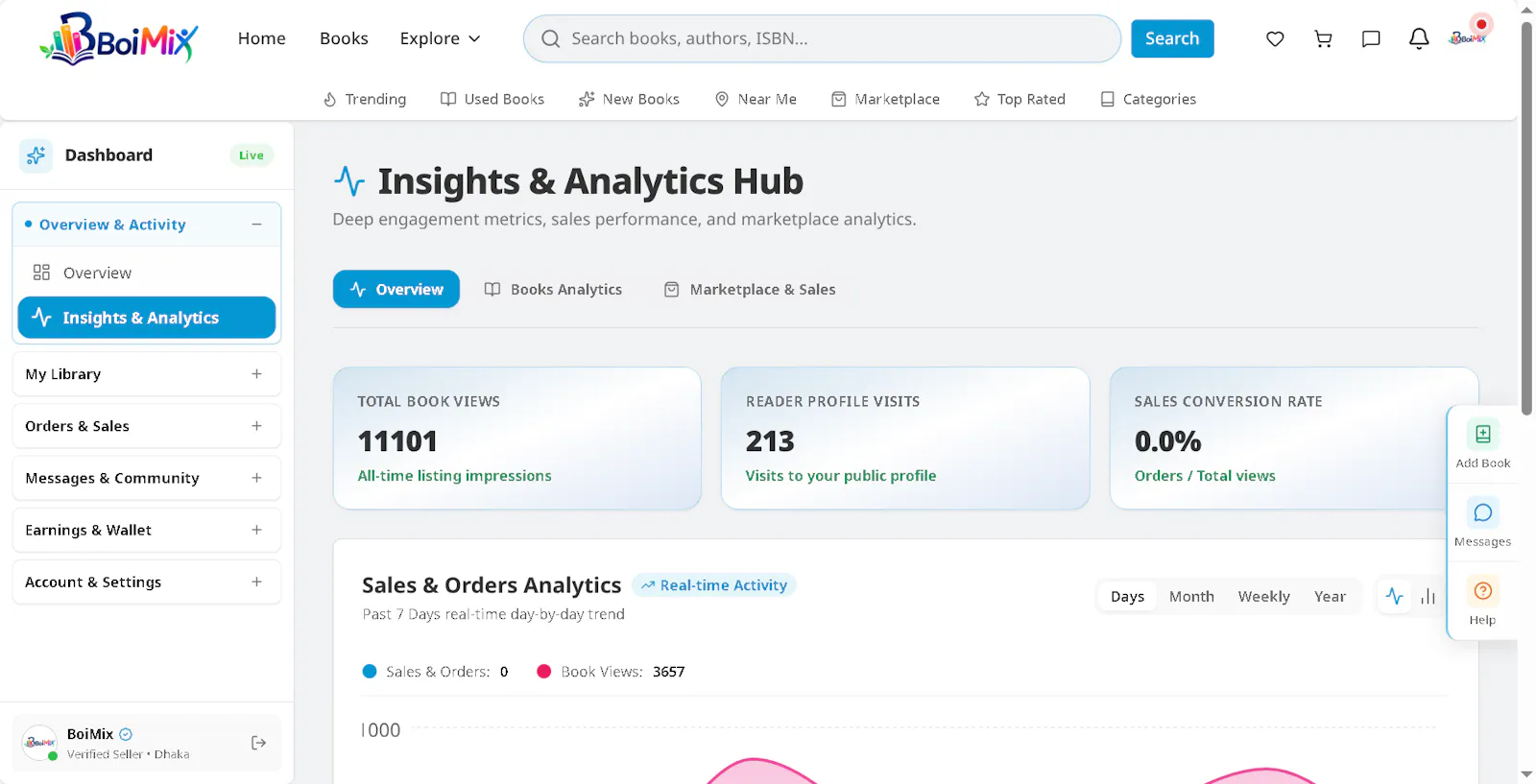Click the Add Book quick action icon
Viewport: 1536px width, 784px height.
1483,434
